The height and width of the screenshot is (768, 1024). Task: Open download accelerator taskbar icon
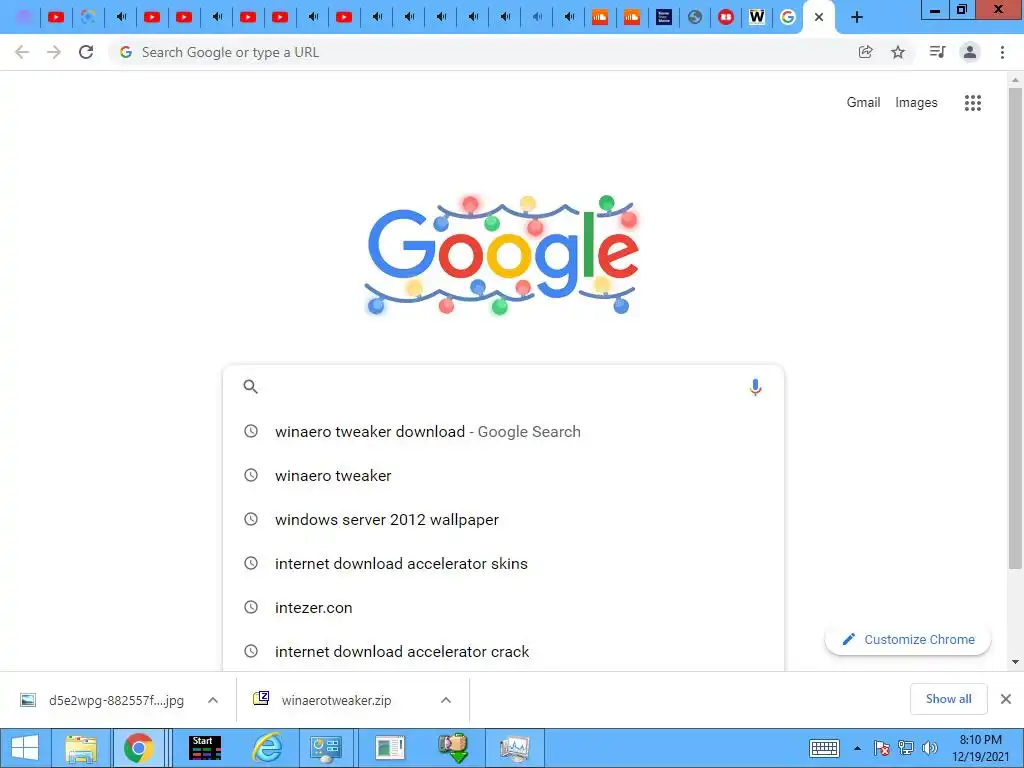(453, 748)
